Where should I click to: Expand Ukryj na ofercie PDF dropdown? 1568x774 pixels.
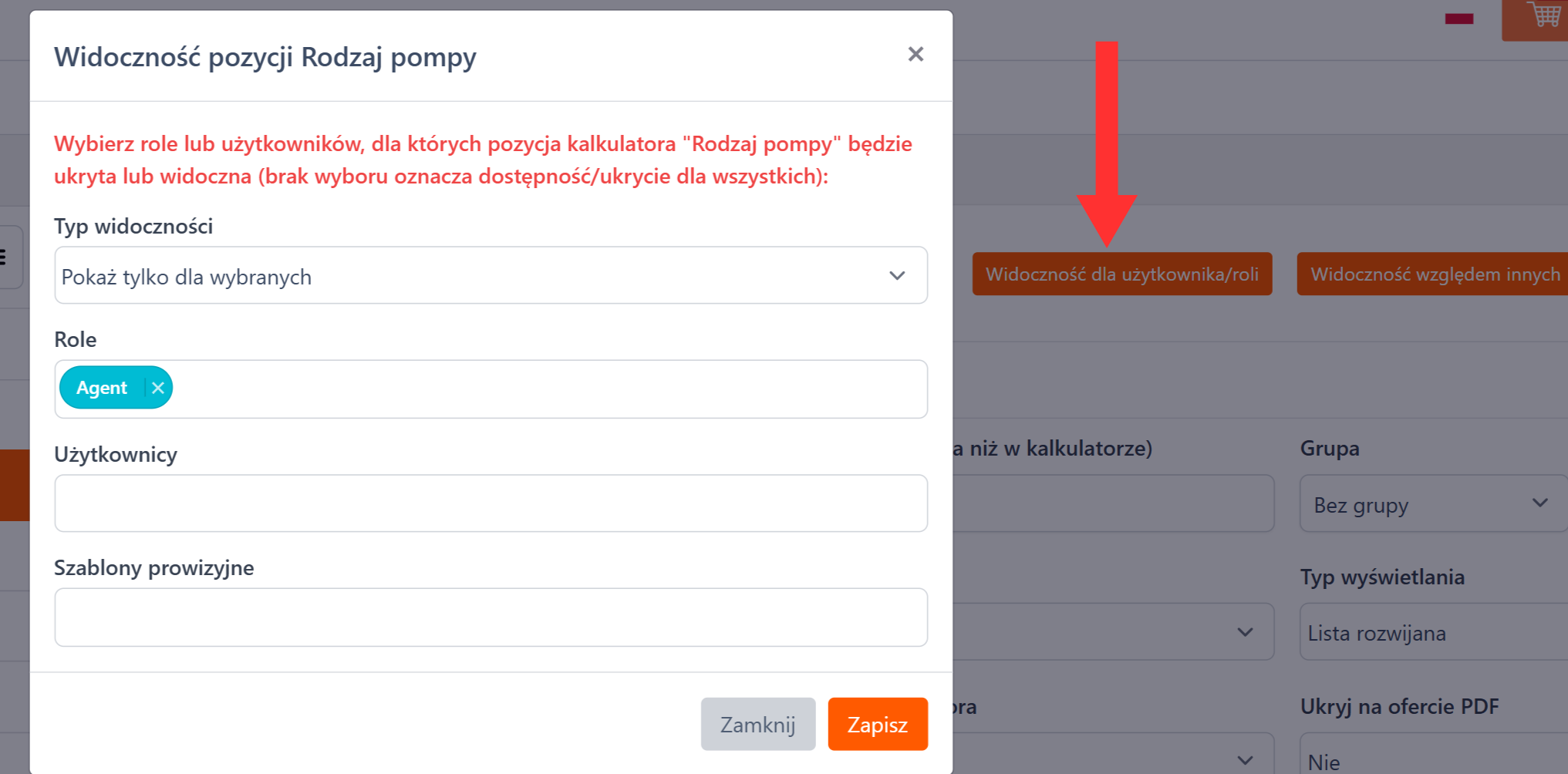point(1433,760)
